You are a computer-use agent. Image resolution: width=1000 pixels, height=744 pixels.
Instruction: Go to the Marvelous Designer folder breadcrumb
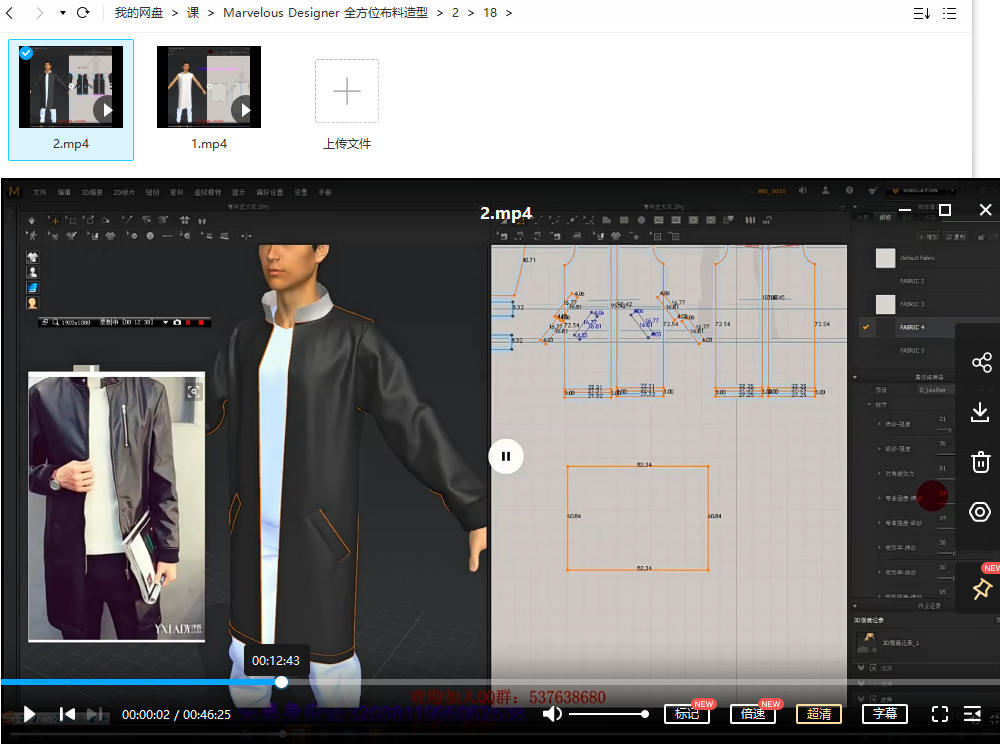pos(325,13)
